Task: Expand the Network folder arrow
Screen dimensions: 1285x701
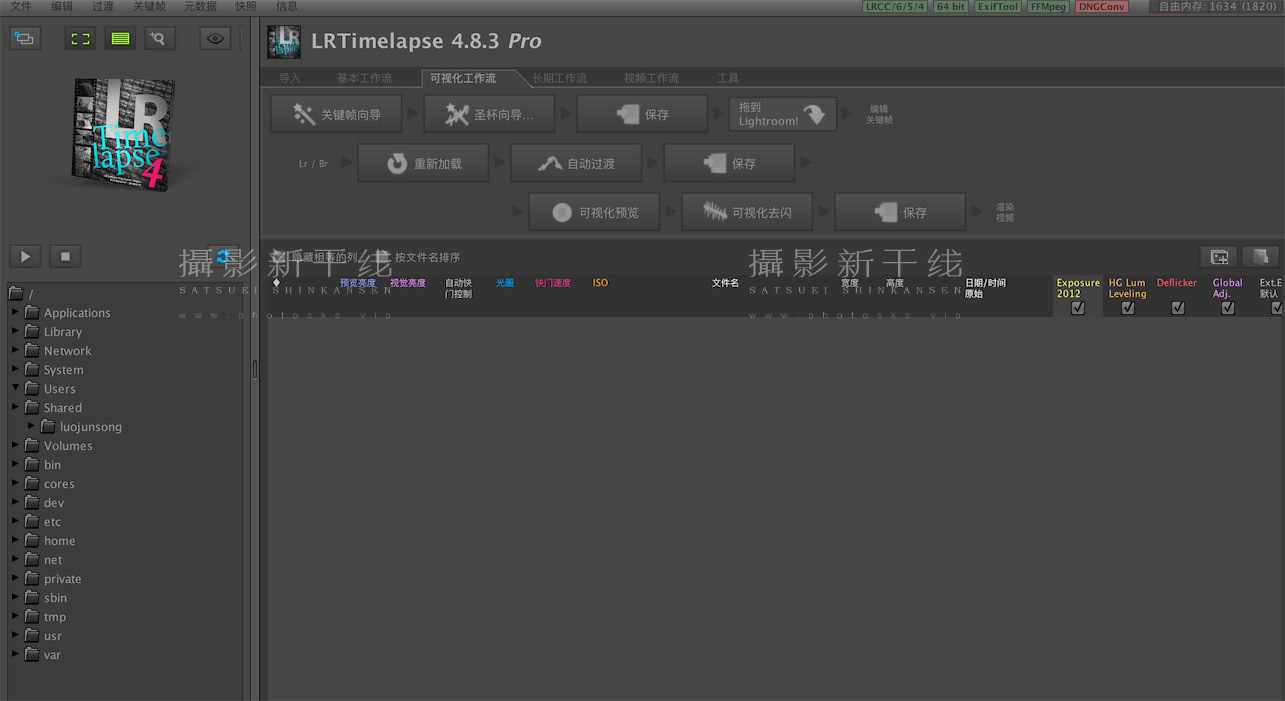Action: coord(16,350)
